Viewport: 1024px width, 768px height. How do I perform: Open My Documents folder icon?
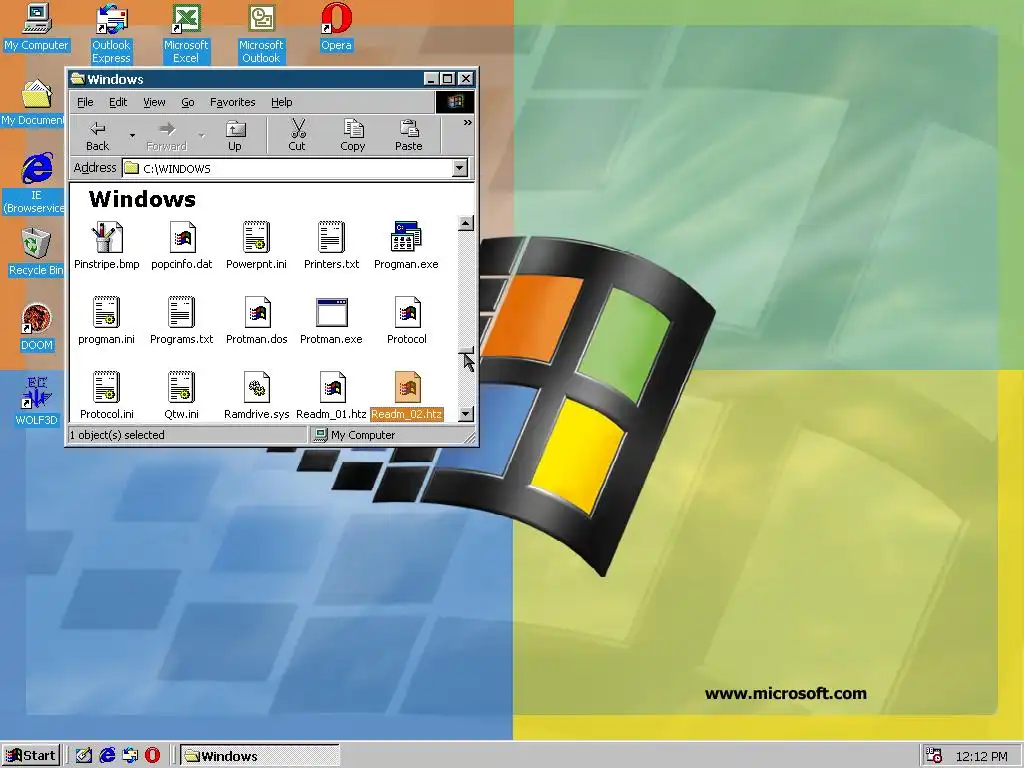point(34,103)
